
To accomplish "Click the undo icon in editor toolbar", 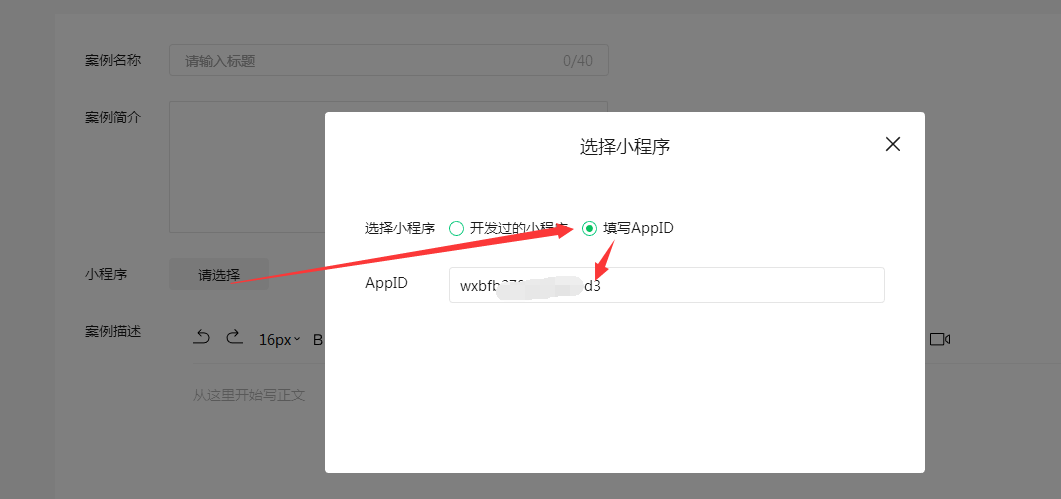I will click(202, 337).
